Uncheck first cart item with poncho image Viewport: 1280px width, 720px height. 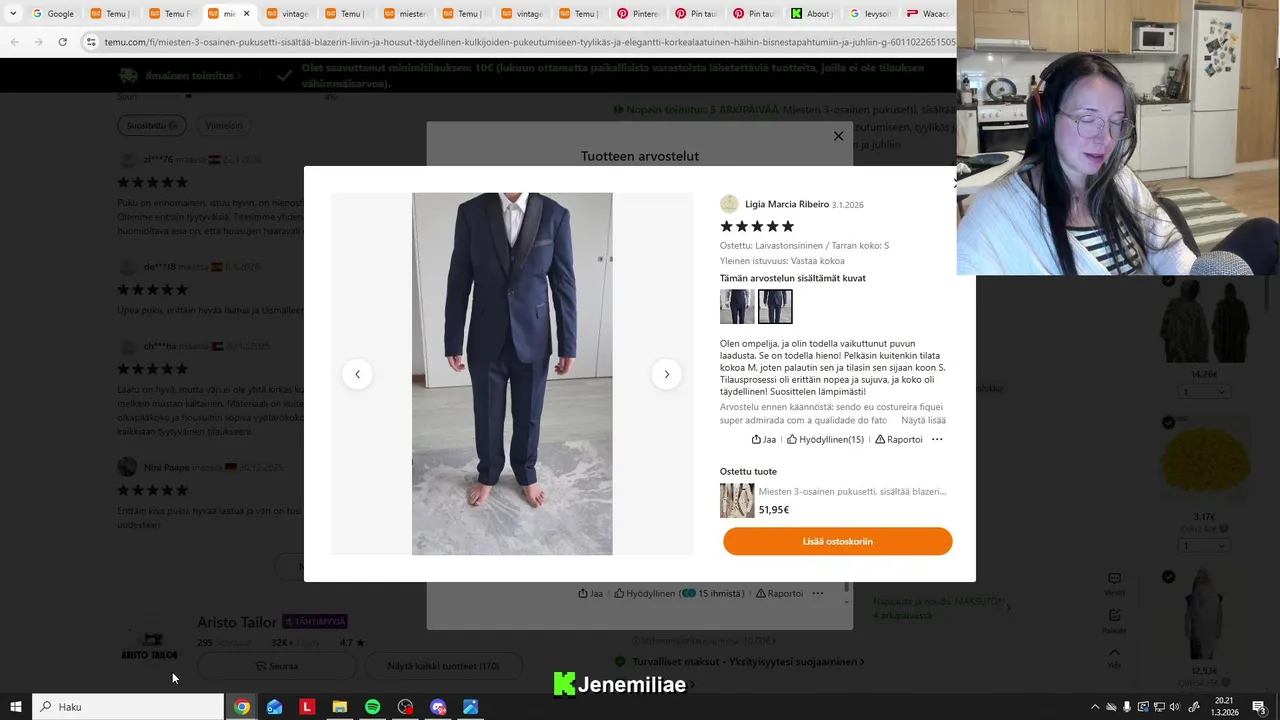click(1168, 281)
